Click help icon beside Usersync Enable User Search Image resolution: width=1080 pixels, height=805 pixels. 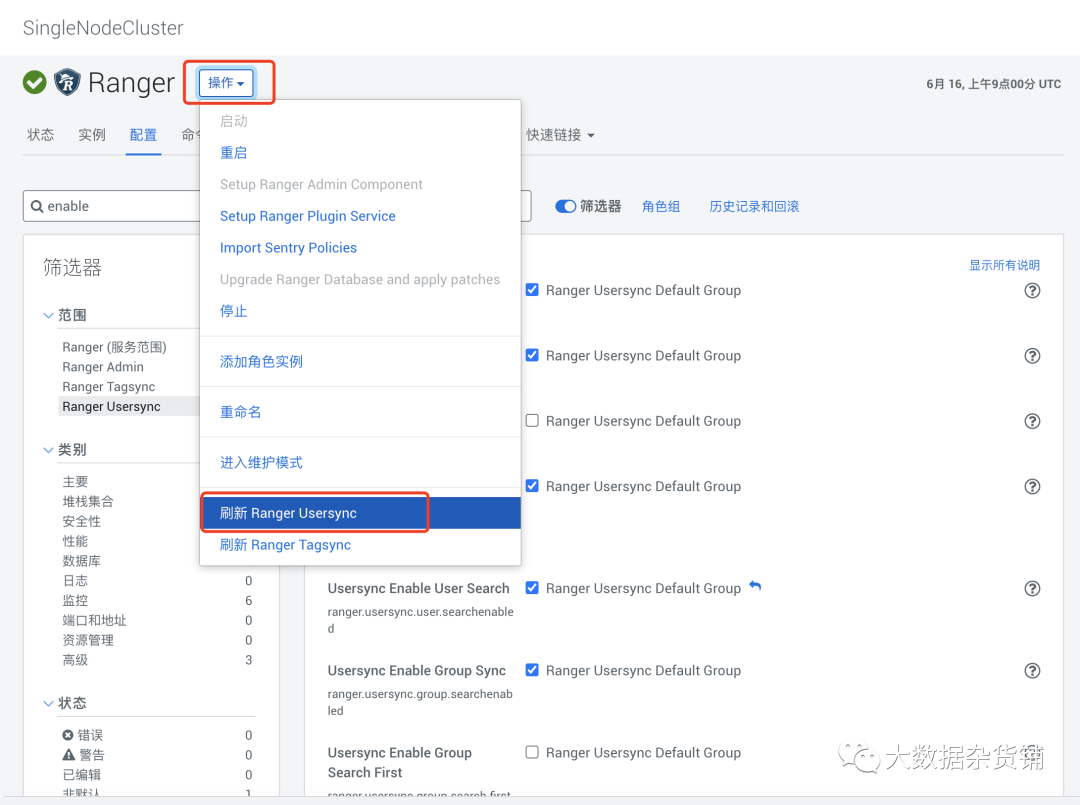pos(1032,588)
